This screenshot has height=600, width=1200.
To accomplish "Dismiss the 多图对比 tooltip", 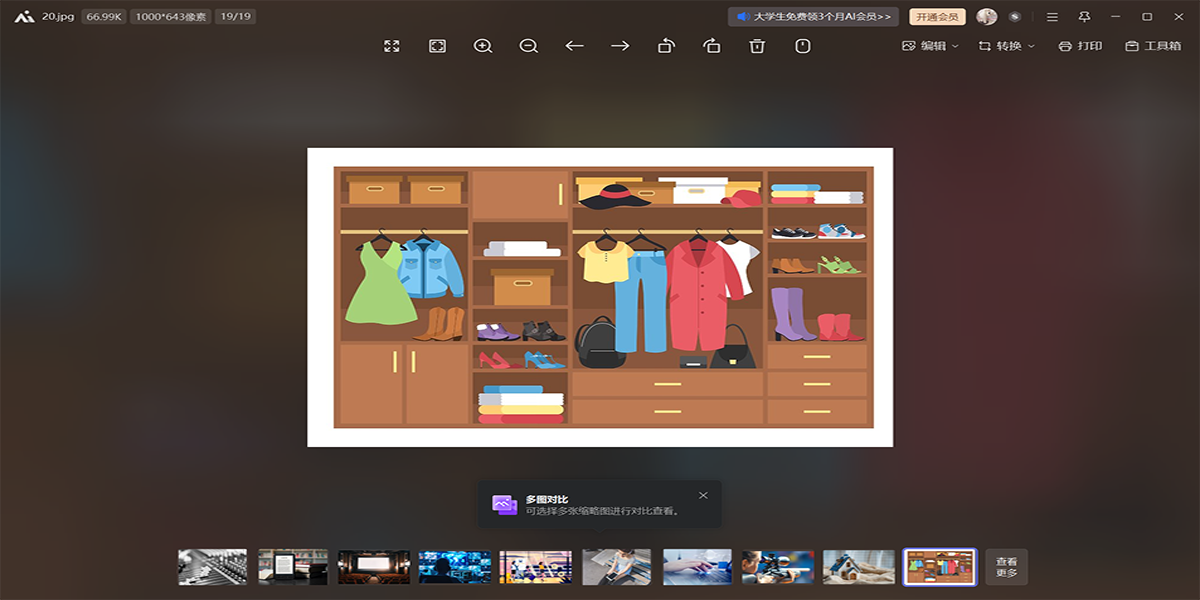I will click(703, 495).
